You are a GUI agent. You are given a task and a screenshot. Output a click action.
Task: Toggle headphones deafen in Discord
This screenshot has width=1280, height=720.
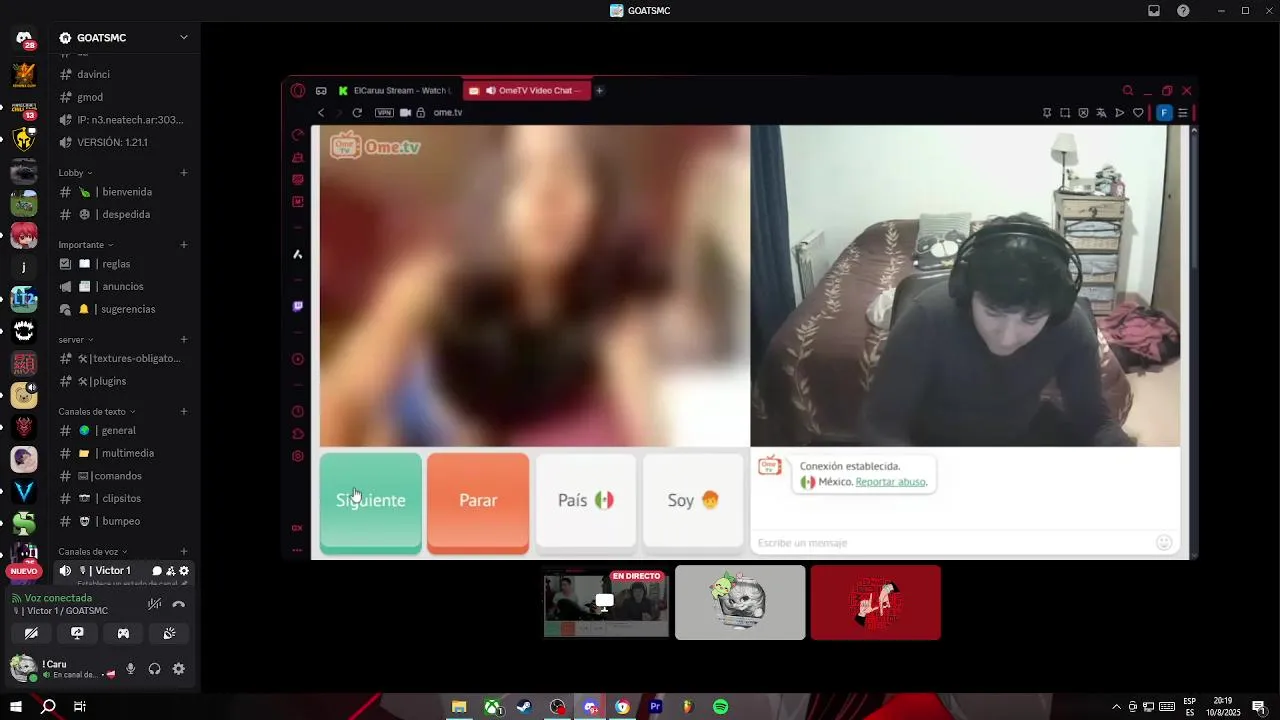(x=154, y=669)
